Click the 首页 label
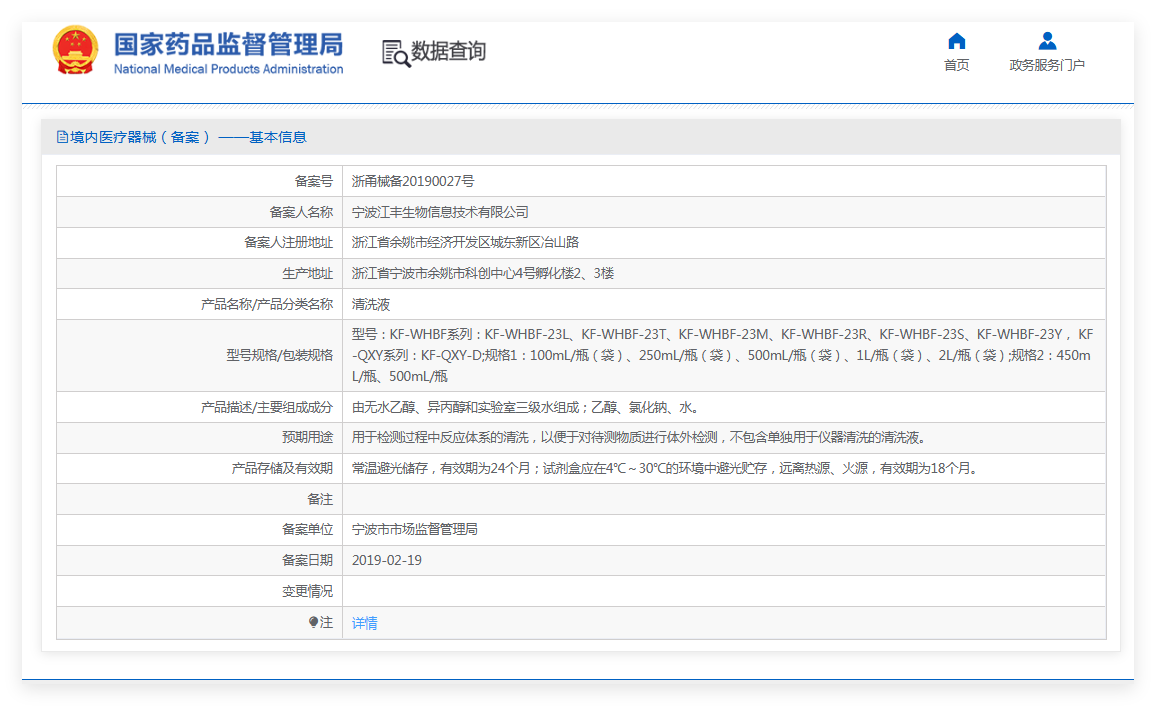Viewport: 1156px width, 706px height. [x=957, y=65]
